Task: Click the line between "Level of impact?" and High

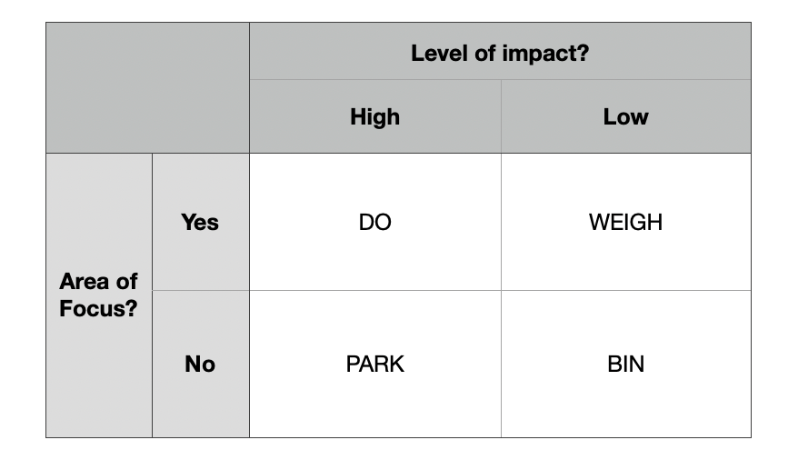Action: point(375,80)
